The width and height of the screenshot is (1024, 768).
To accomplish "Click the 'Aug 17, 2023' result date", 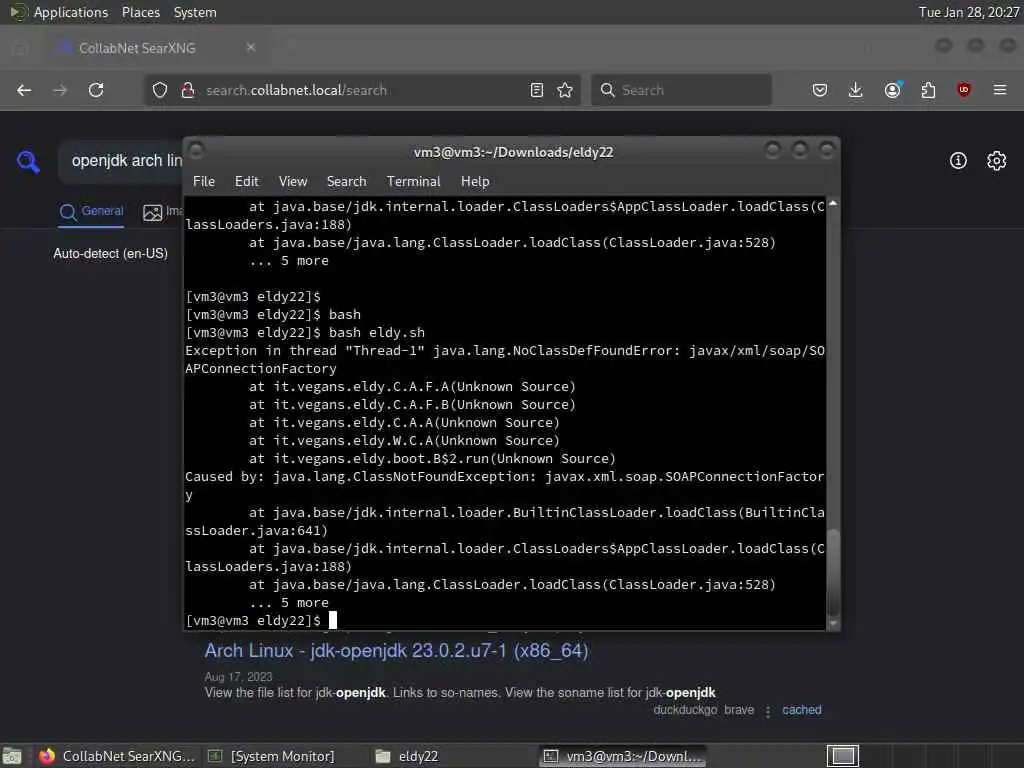I will (238, 677).
